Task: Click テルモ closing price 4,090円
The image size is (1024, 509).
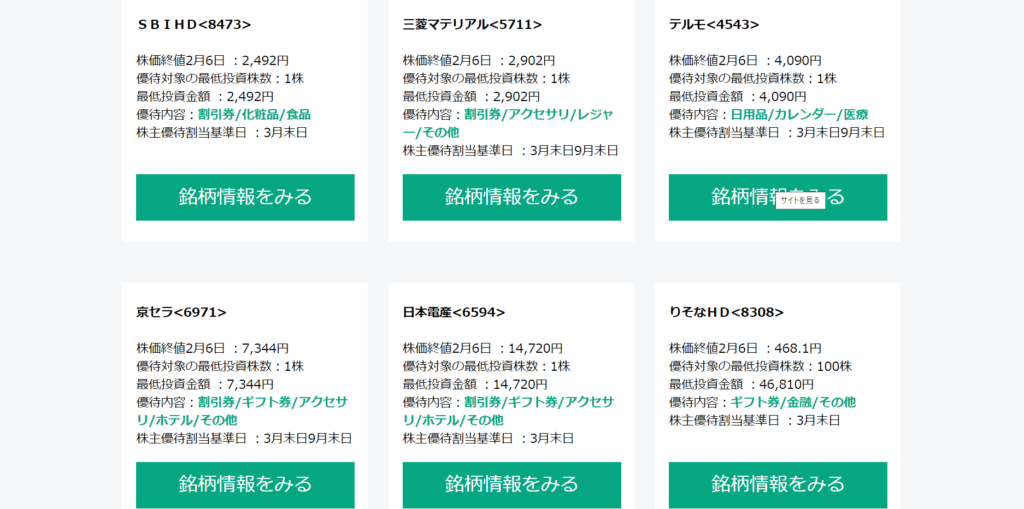Action: (798, 61)
